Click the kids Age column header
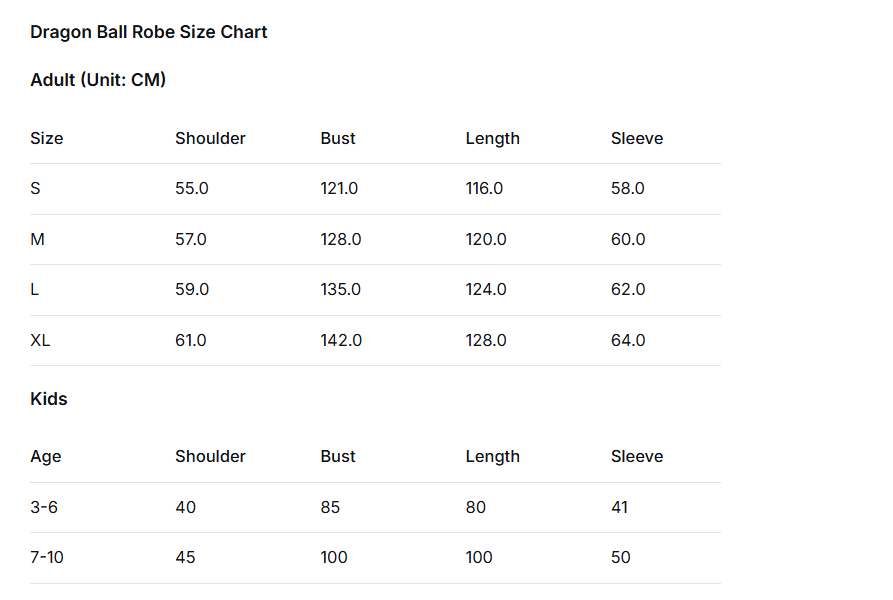This screenshot has width=893, height=600. (x=46, y=457)
